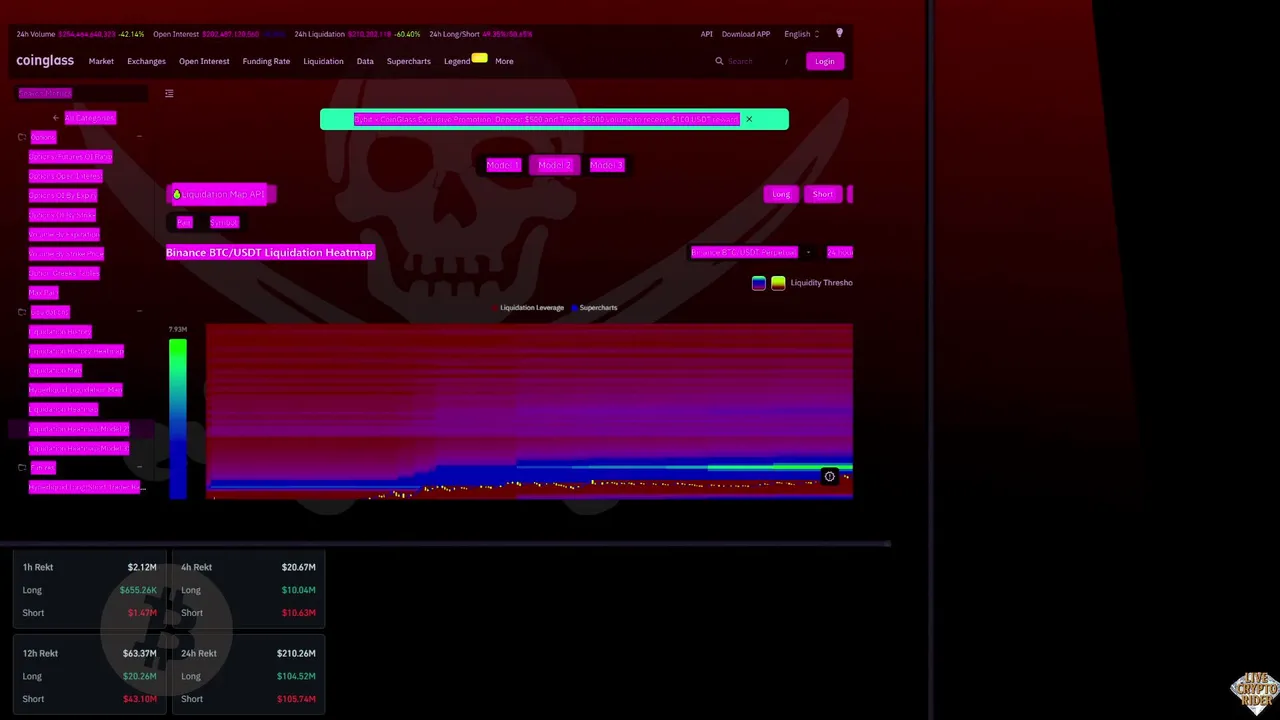
Task: Click the back arrow beside All Categories
Action: (56, 118)
